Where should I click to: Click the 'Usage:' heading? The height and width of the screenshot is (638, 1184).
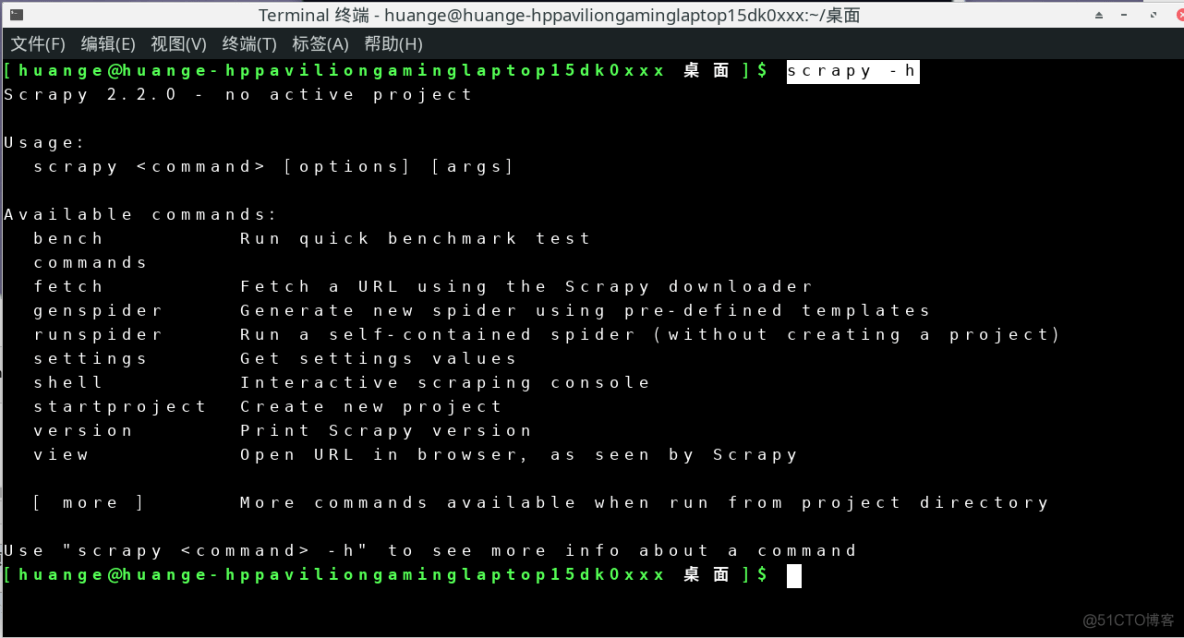coord(44,143)
